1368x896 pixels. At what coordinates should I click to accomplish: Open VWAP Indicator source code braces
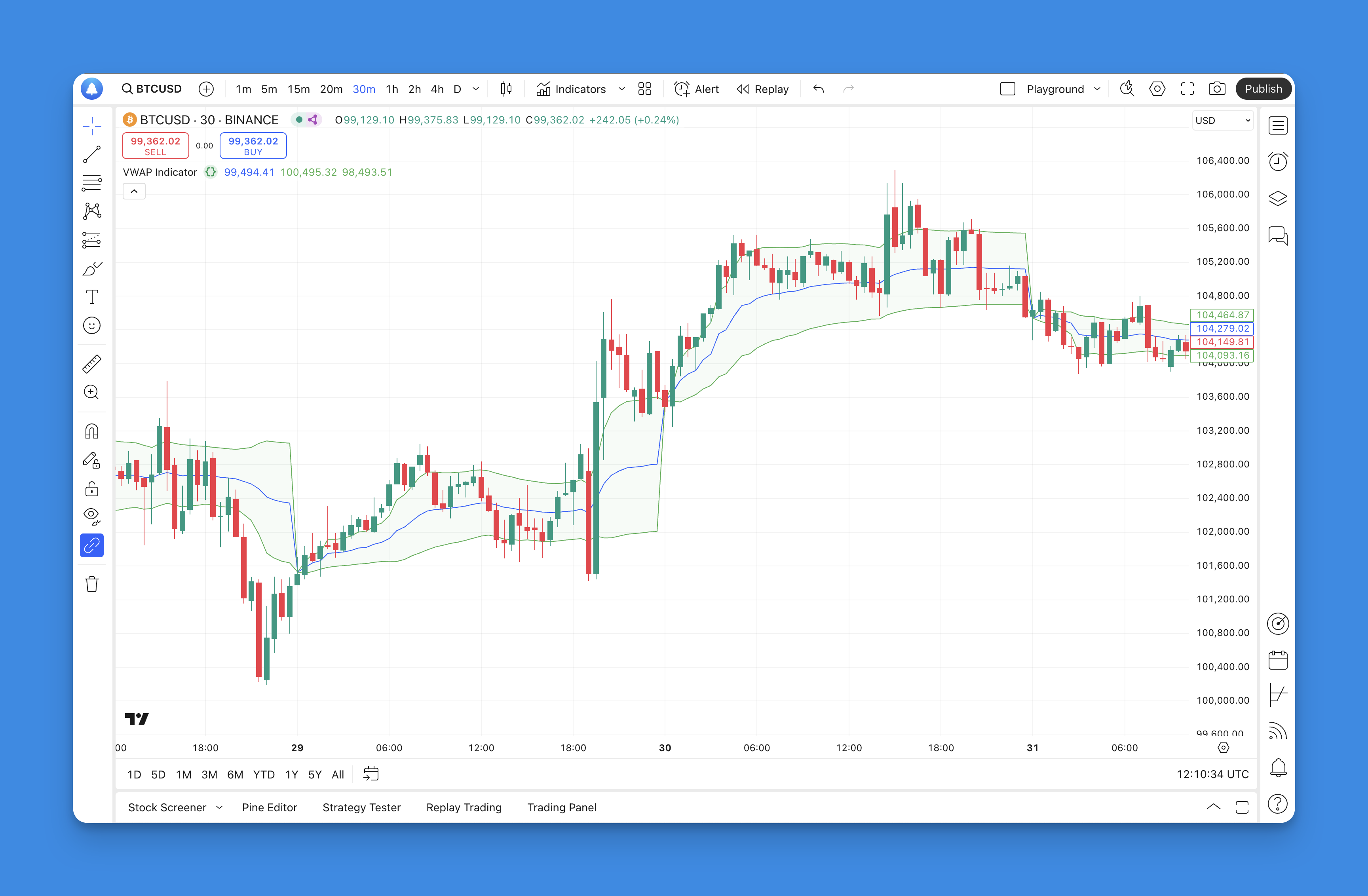click(x=210, y=173)
